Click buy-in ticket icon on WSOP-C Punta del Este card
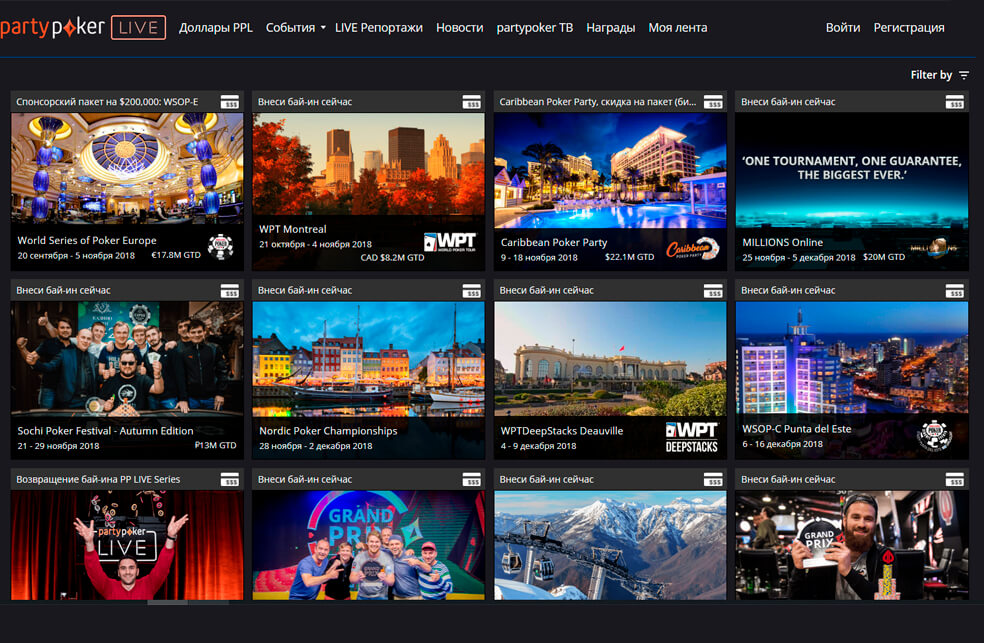 click(955, 290)
